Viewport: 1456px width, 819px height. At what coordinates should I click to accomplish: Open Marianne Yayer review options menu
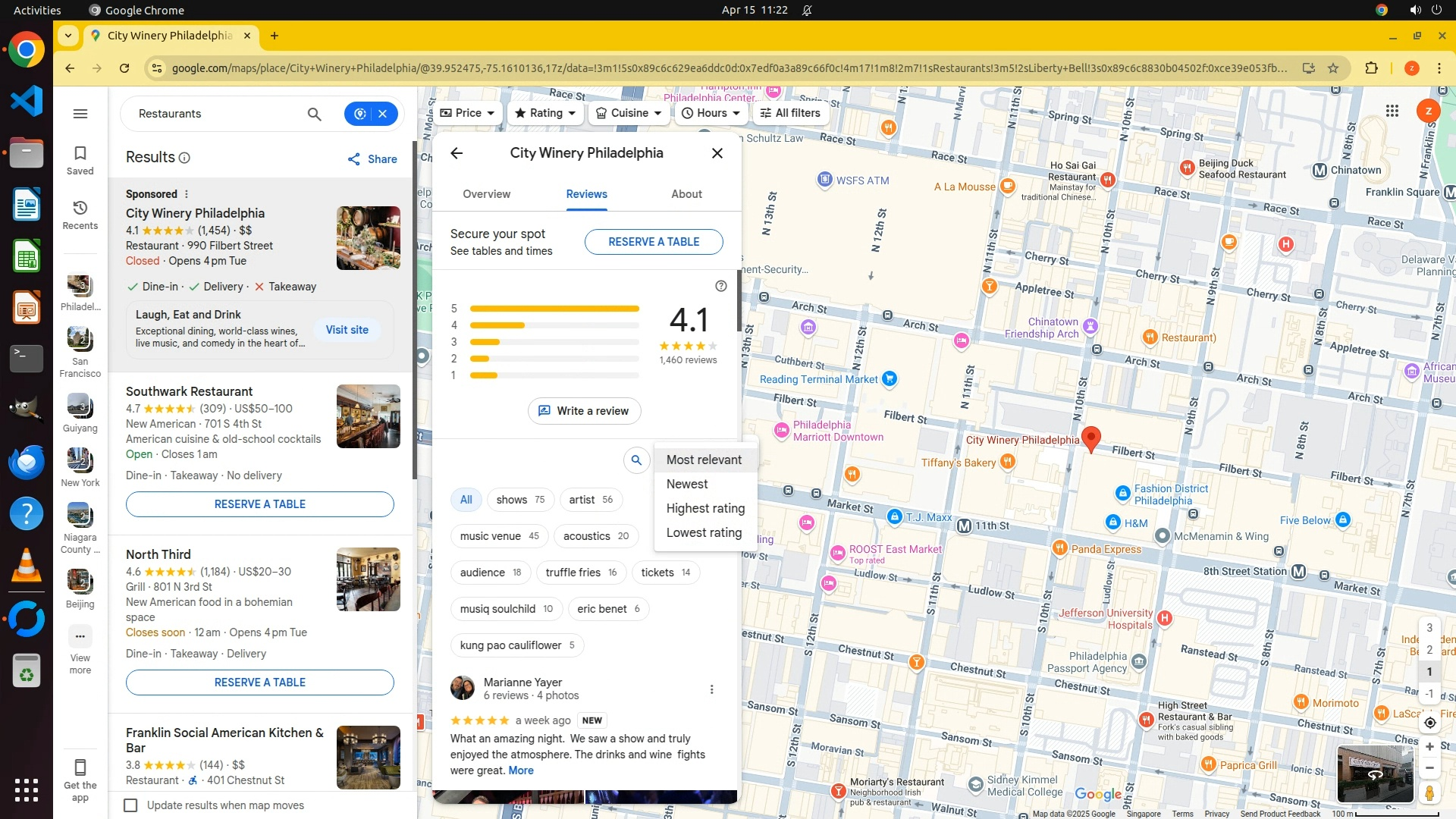[x=711, y=689]
